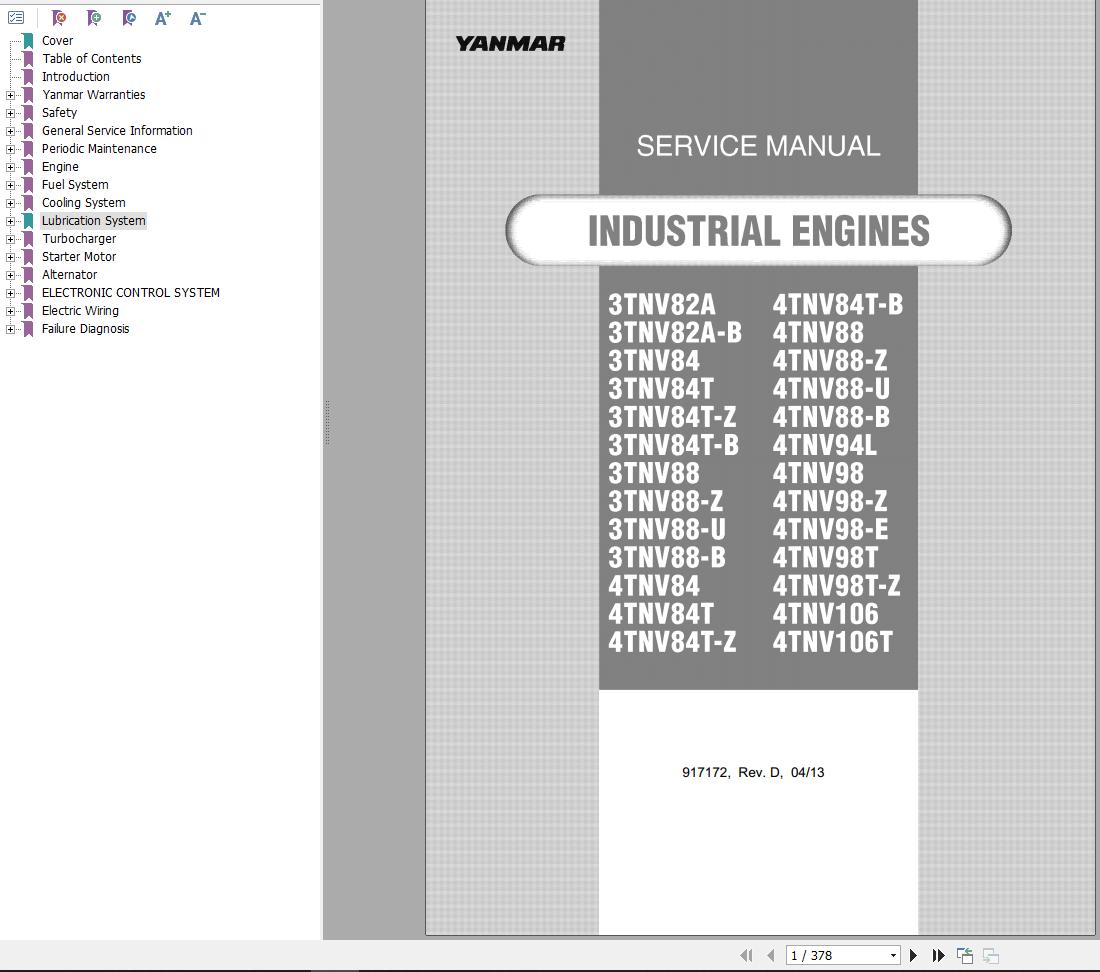Click the Lubrication System bookmark ribbon icon
This screenshot has height=972, width=1100.
click(28, 221)
